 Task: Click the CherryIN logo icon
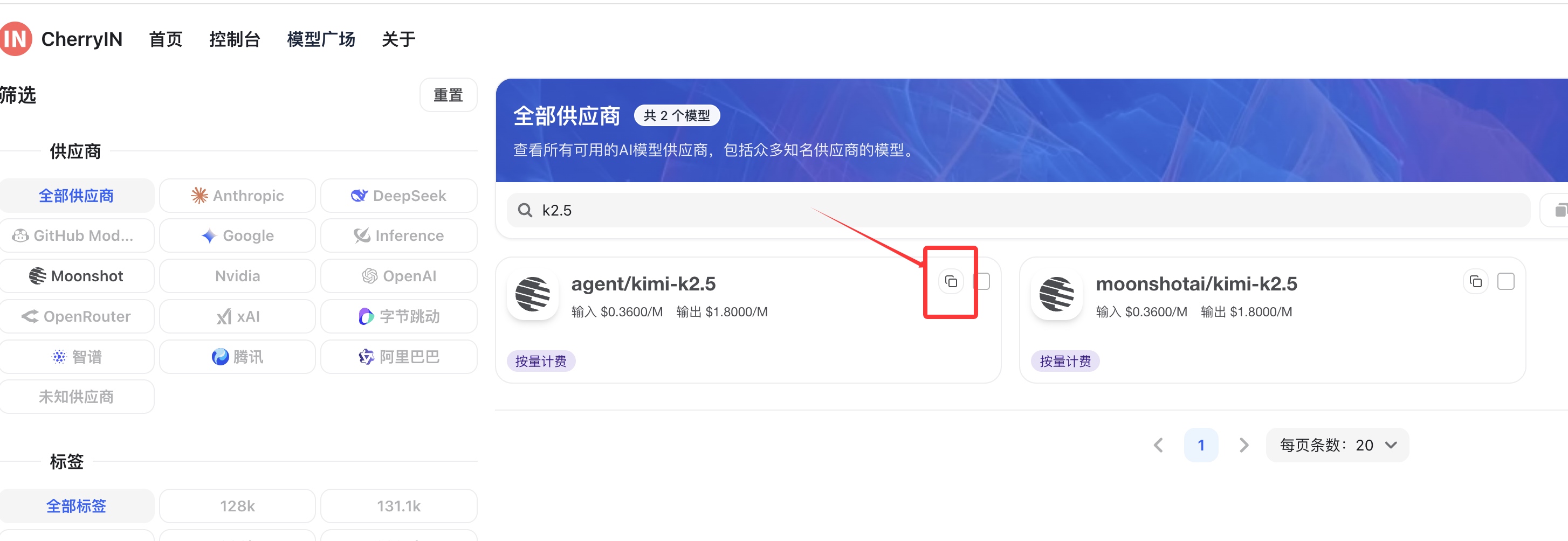15,39
